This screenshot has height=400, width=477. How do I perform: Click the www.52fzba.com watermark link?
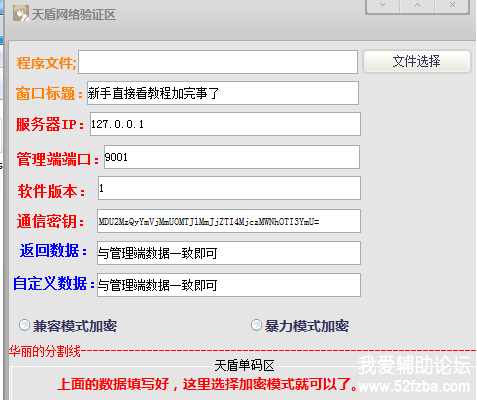click(414, 386)
